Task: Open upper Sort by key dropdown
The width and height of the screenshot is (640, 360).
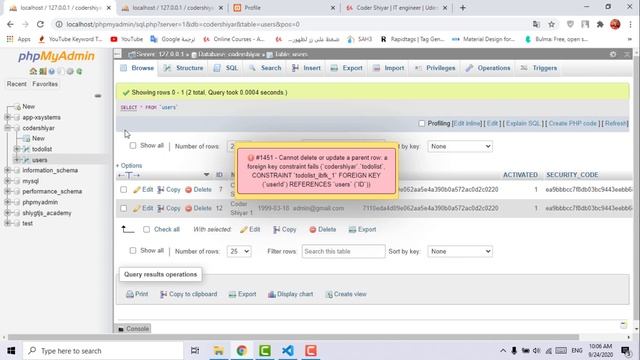Action: click(x=460, y=146)
